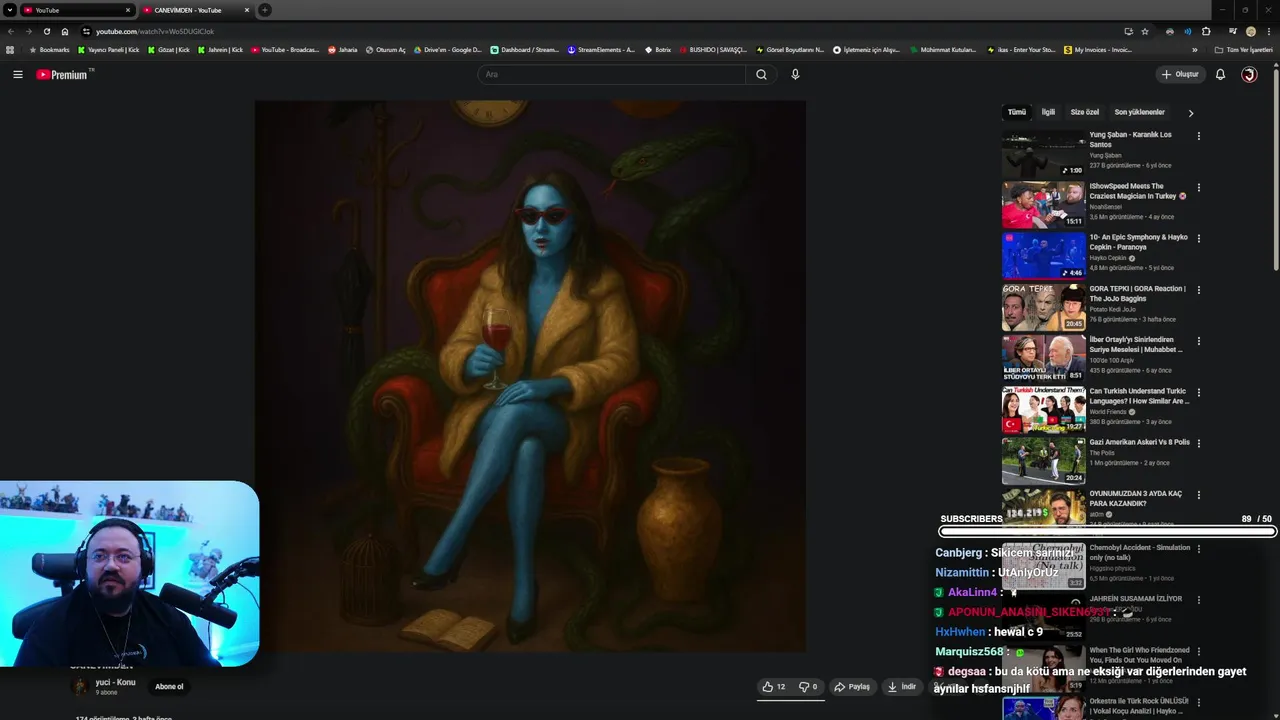Open StreamElements bookmark
Image resolution: width=1280 pixels, height=720 pixels.
pyautogui.click(x=600, y=50)
